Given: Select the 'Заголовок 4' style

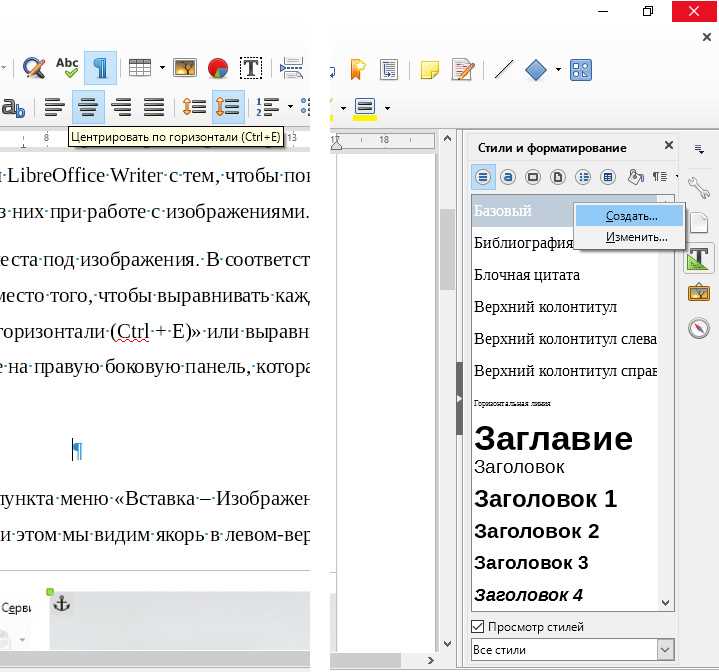Looking at the screenshot, I should [564, 595].
